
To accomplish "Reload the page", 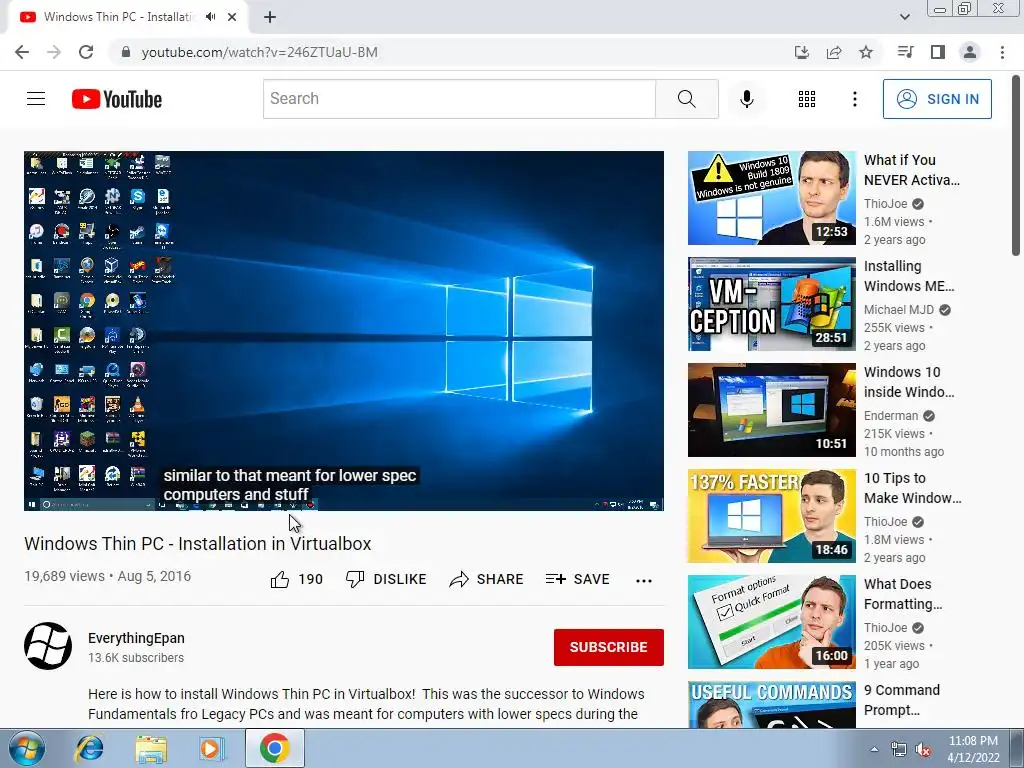I will 86,52.
